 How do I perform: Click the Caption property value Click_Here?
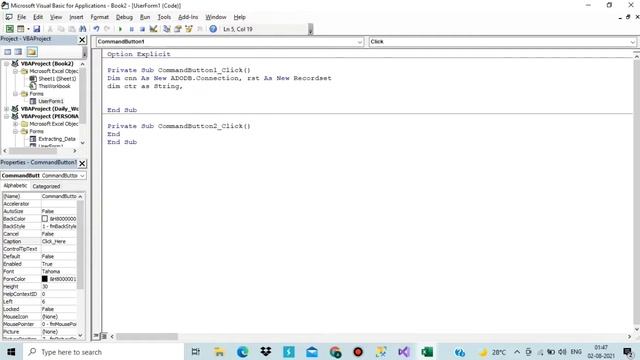pyautogui.click(x=58, y=241)
